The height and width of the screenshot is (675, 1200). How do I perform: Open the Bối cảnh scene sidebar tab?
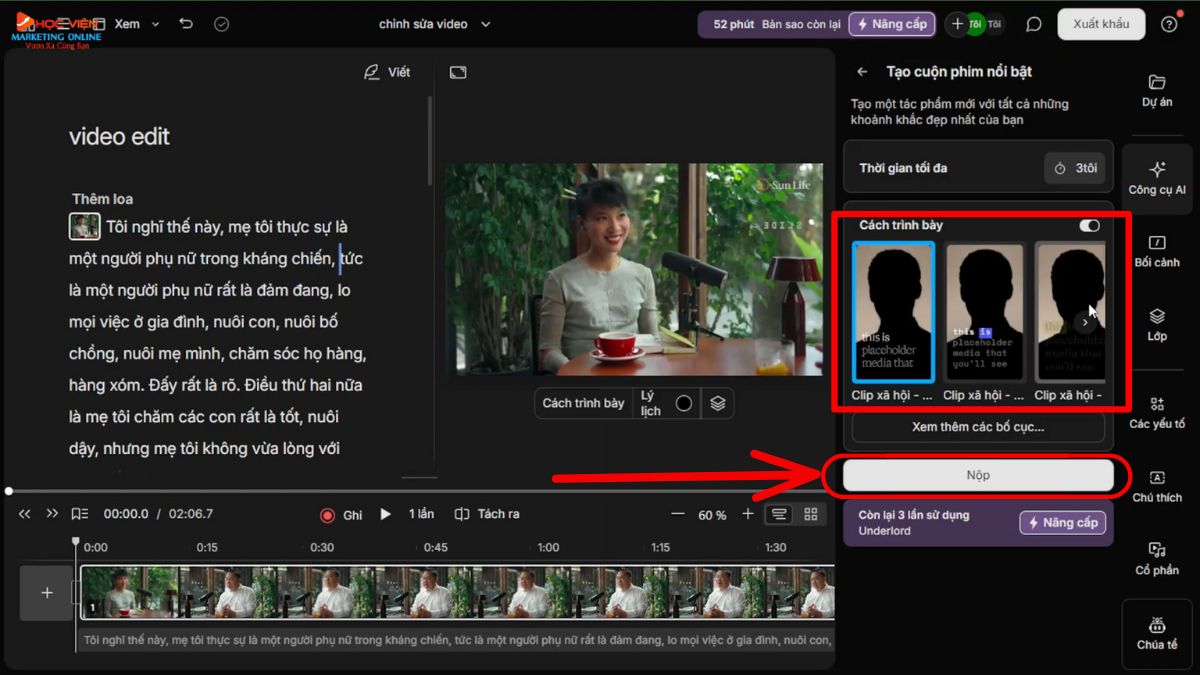tap(1157, 252)
